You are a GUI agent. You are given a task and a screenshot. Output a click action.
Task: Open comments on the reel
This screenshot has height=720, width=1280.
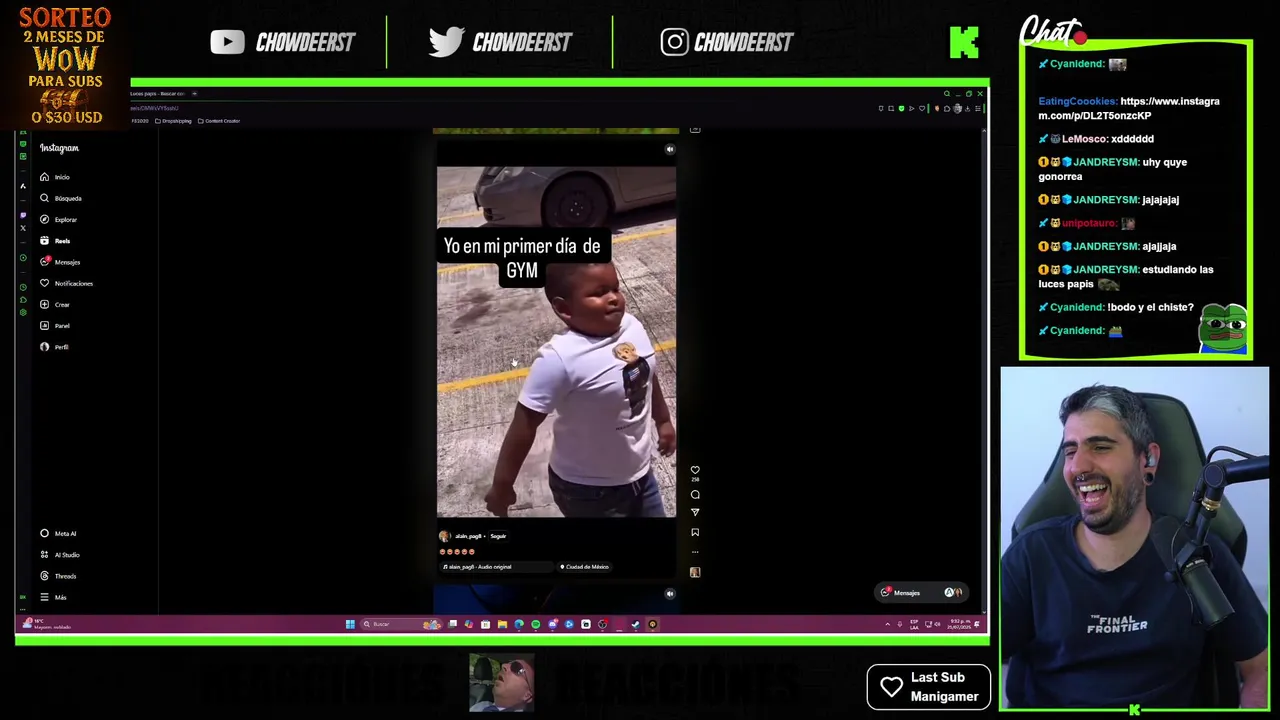coord(695,494)
